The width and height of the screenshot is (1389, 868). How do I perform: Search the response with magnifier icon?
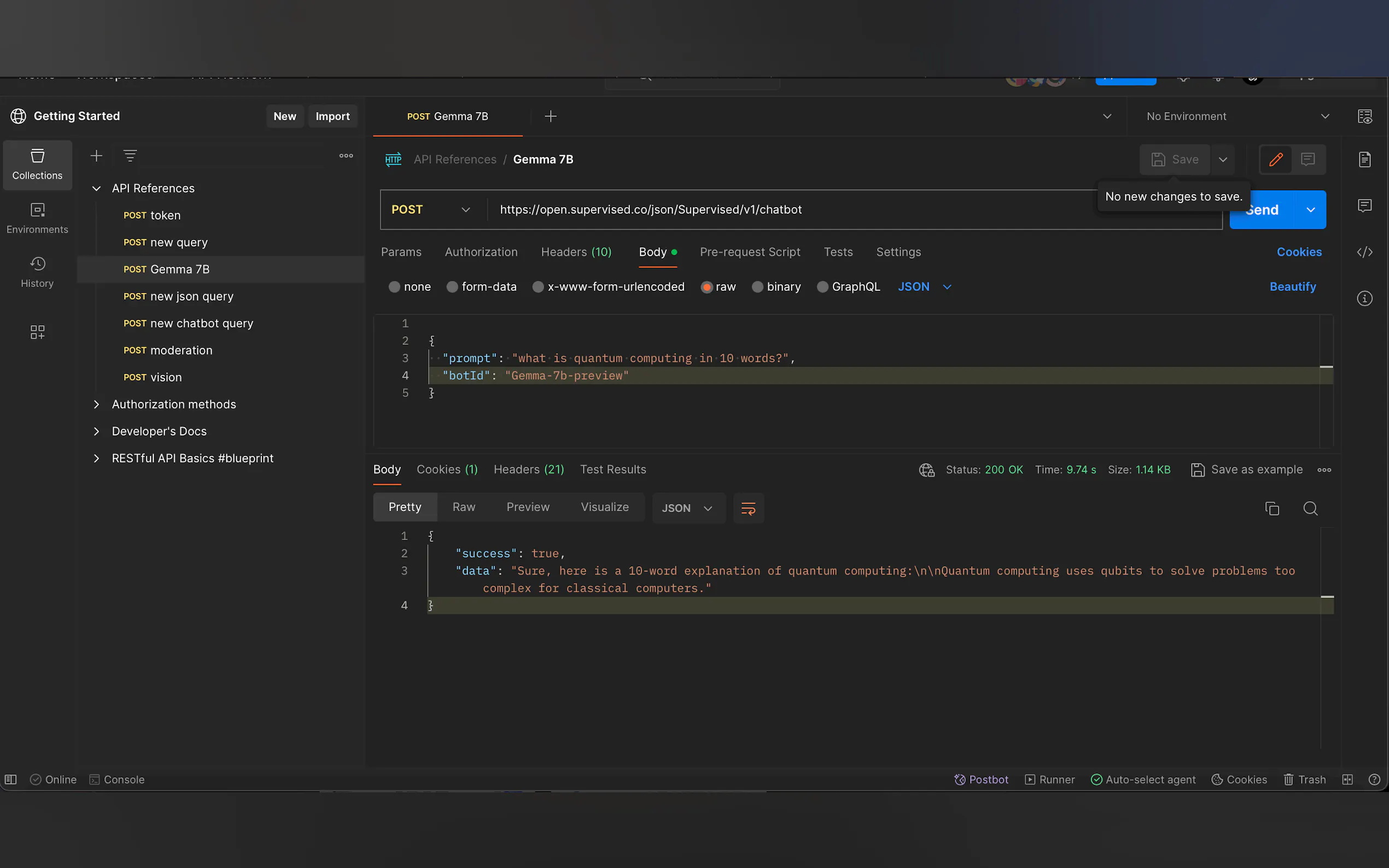1310,508
